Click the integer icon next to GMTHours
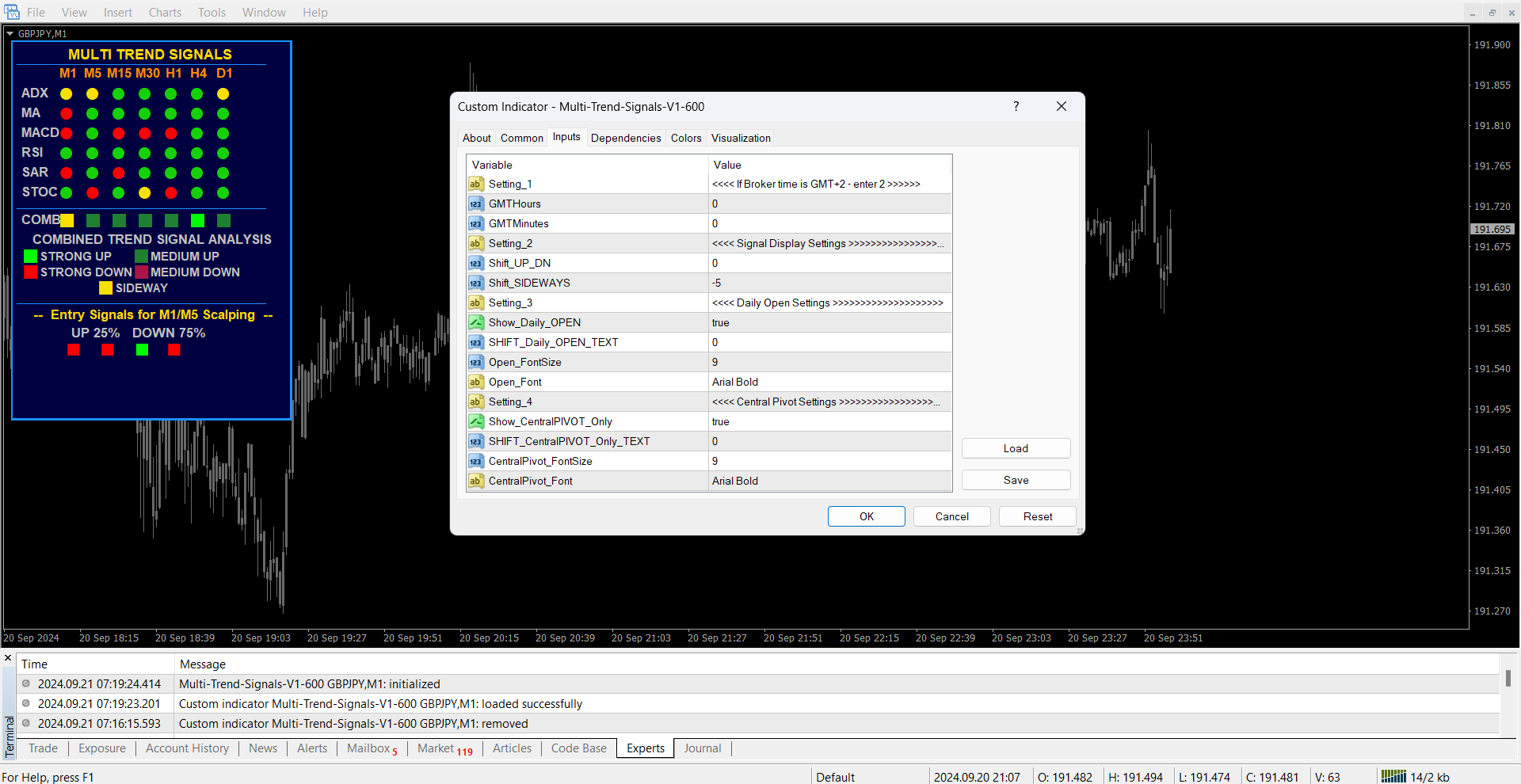 click(x=475, y=204)
